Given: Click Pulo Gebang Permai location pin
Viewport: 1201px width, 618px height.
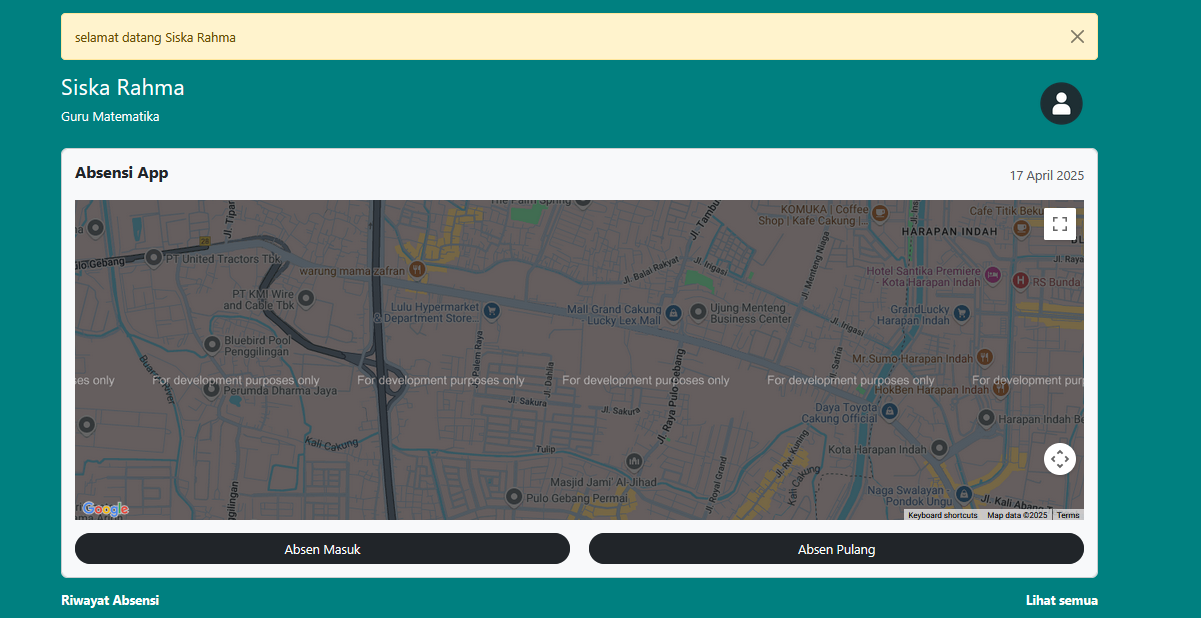Looking at the screenshot, I should click(x=514, y=496).
